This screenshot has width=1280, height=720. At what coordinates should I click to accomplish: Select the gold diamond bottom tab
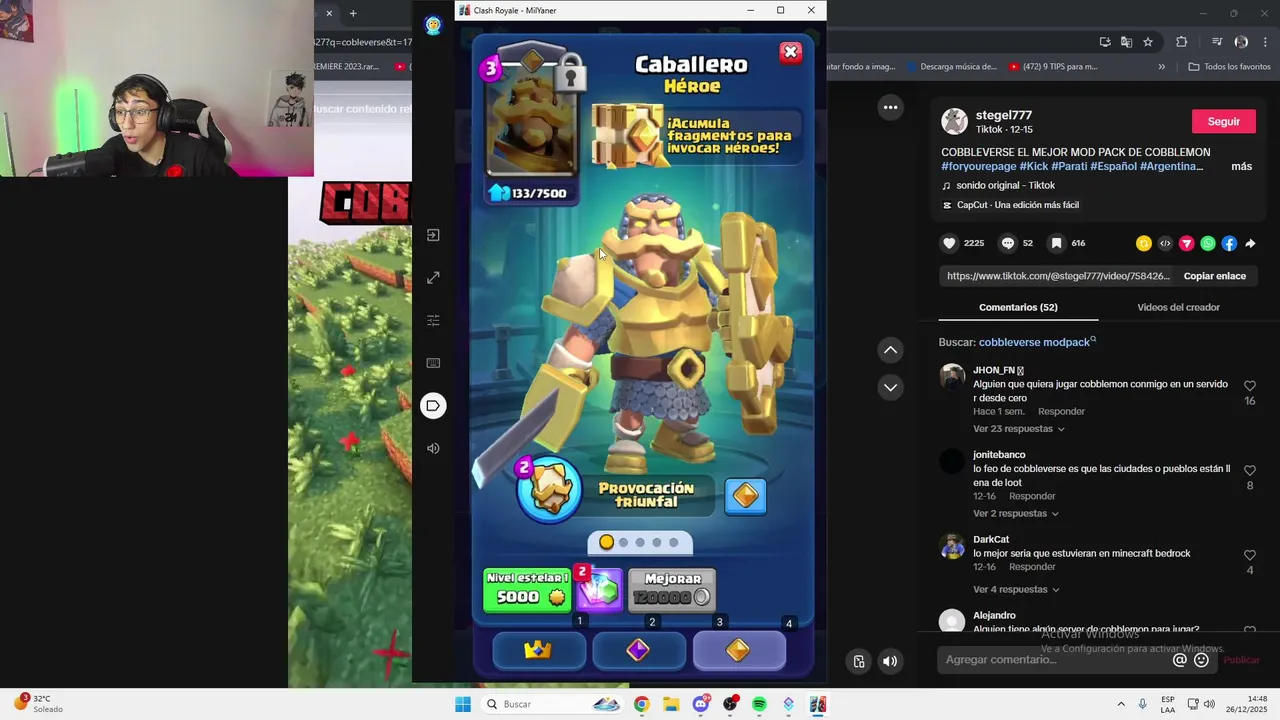pyautogui.click(x=739, y=651)
